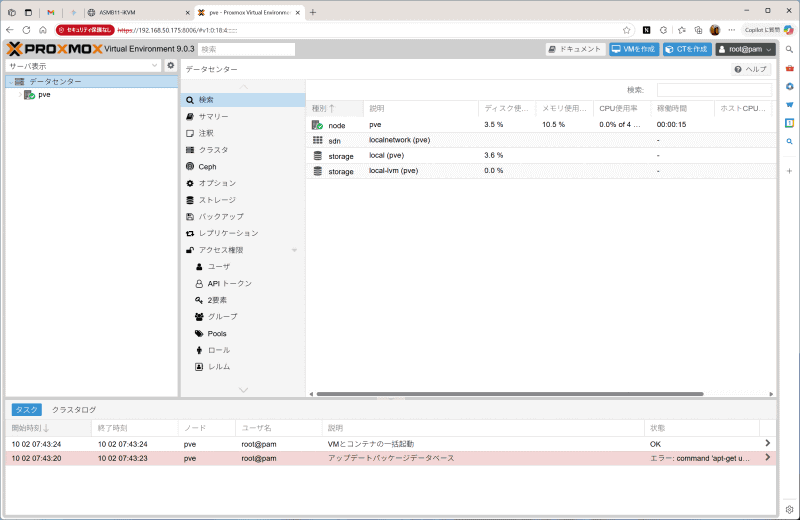Open the 注釈 notes menu item
Screen dimensions: 800x520
click(243, 133)
